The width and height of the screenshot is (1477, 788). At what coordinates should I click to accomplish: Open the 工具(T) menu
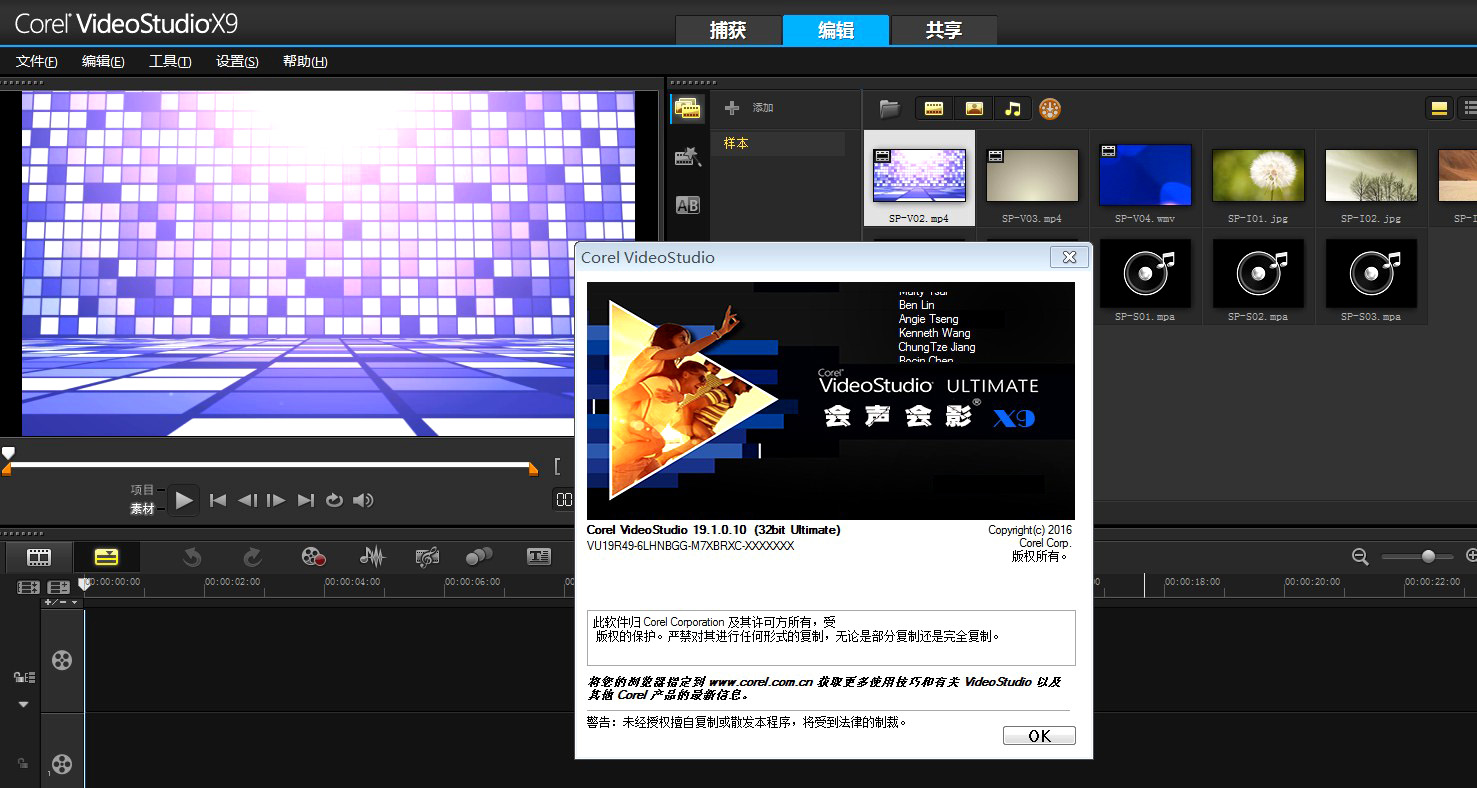pos(170,62)
